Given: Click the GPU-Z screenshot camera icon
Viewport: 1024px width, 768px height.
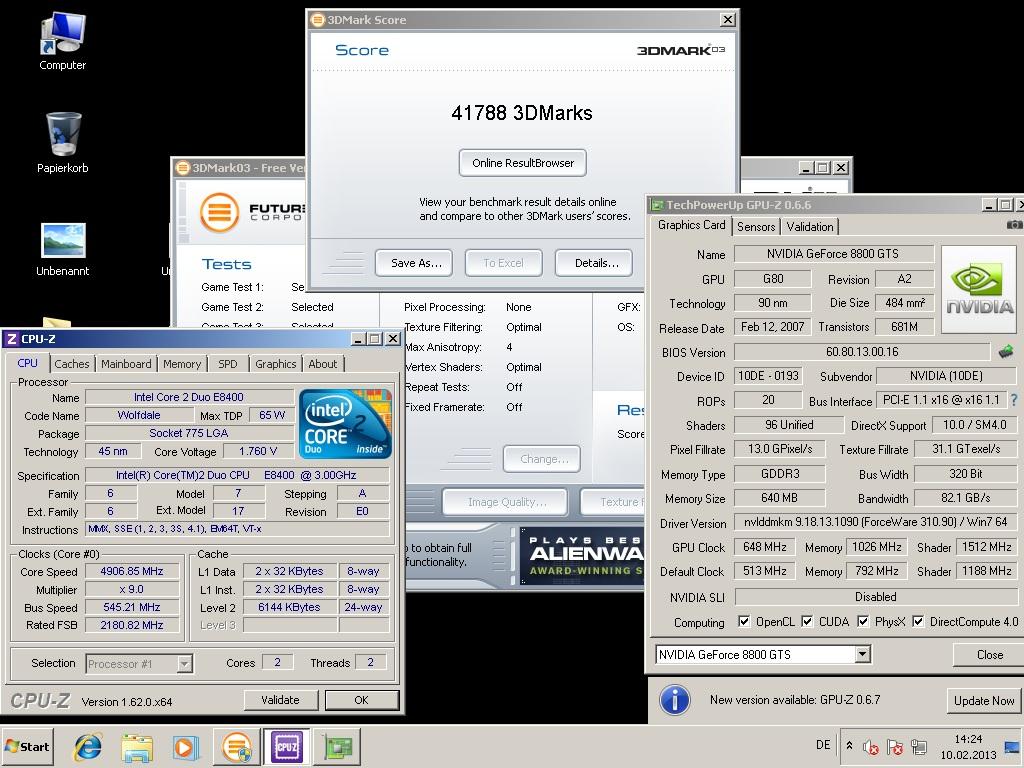Looking at the screenshot, I should click(x=1014, y=224).
